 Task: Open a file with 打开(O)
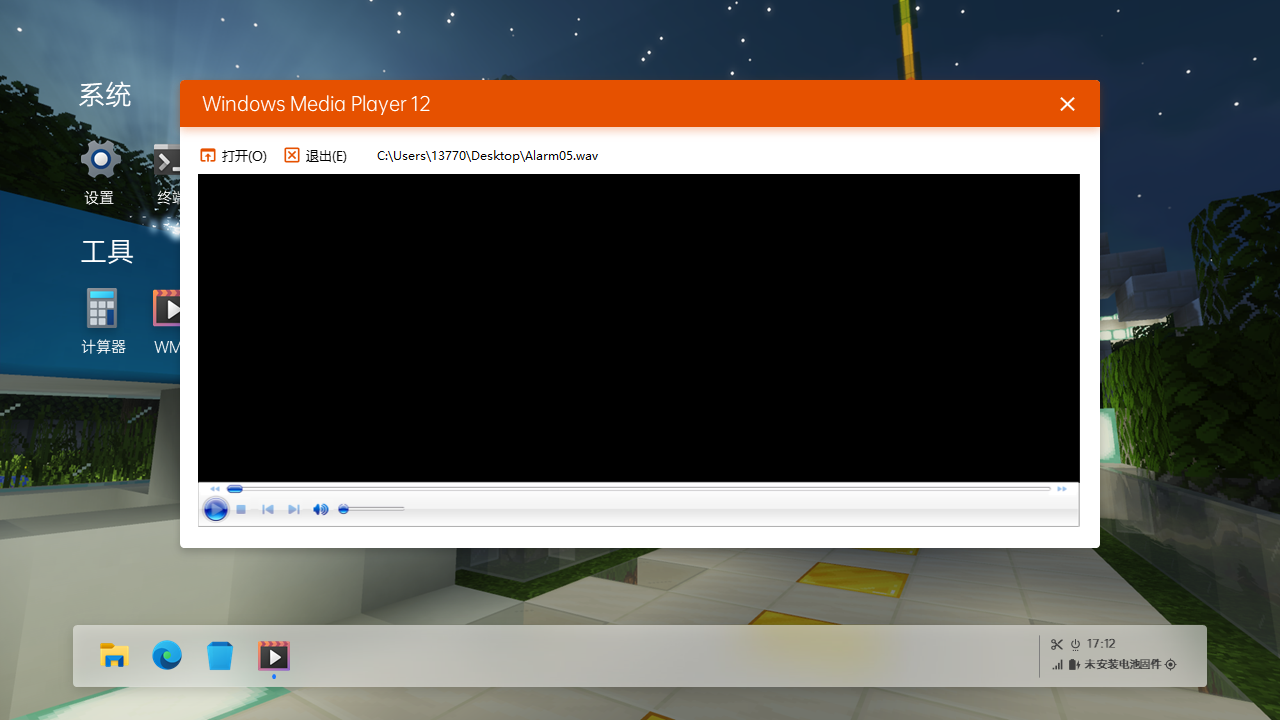tap(234, 156)
